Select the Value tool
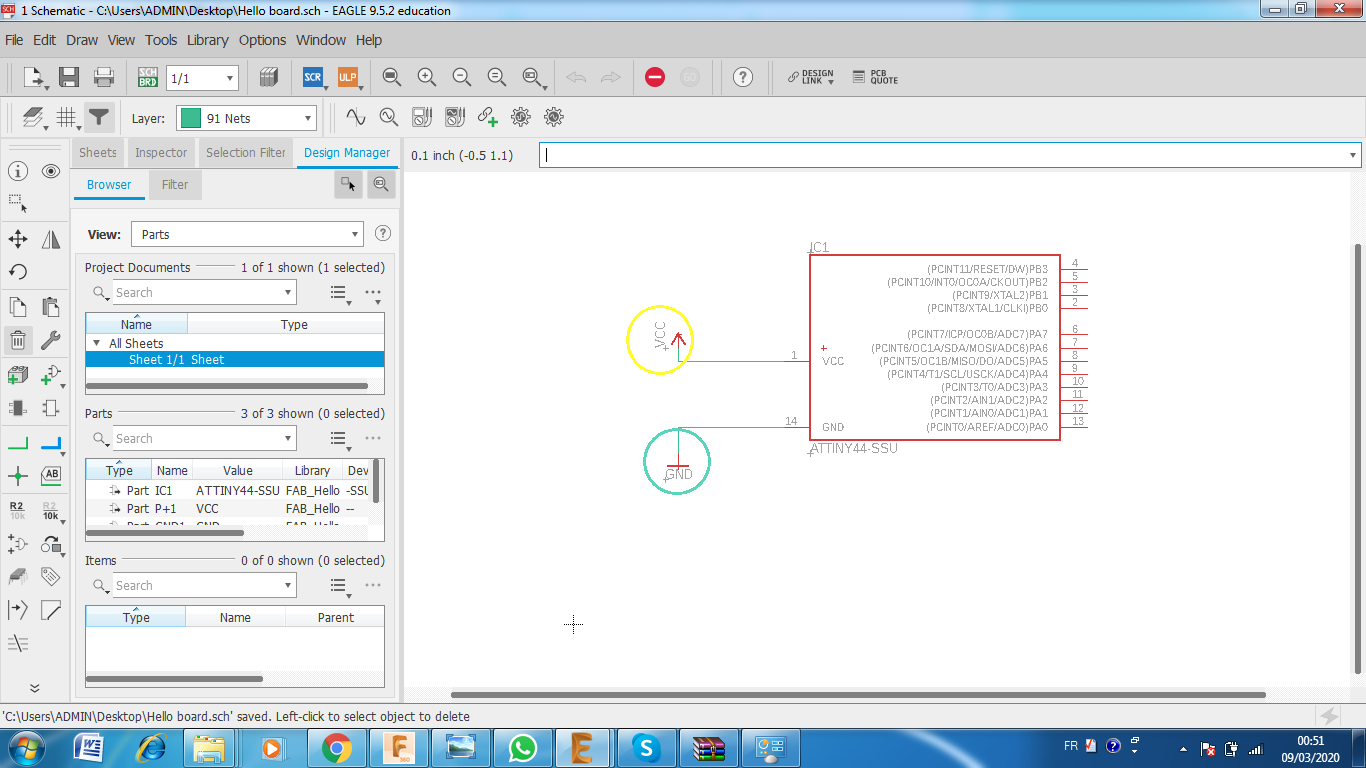Viewport: 1366px width, 768px height. (51, 510)
